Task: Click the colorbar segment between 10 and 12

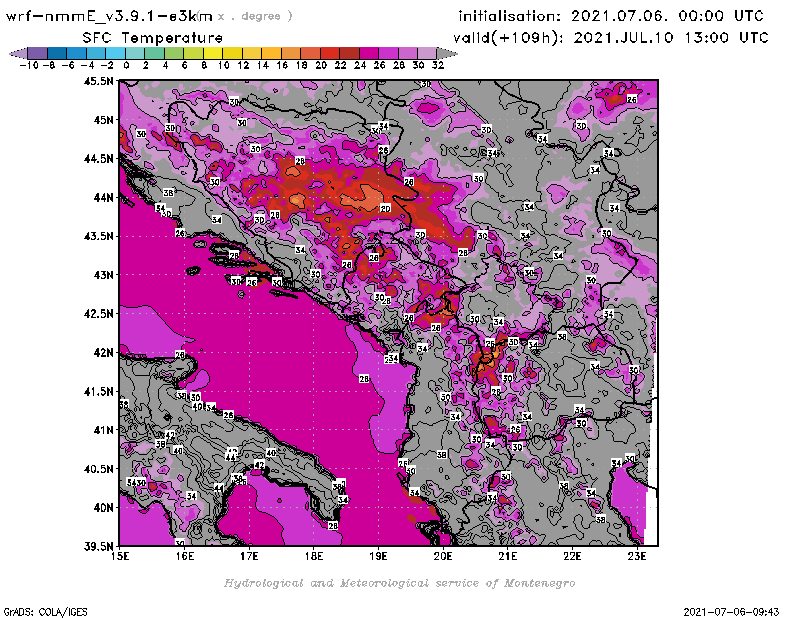Action: [232, 53]
